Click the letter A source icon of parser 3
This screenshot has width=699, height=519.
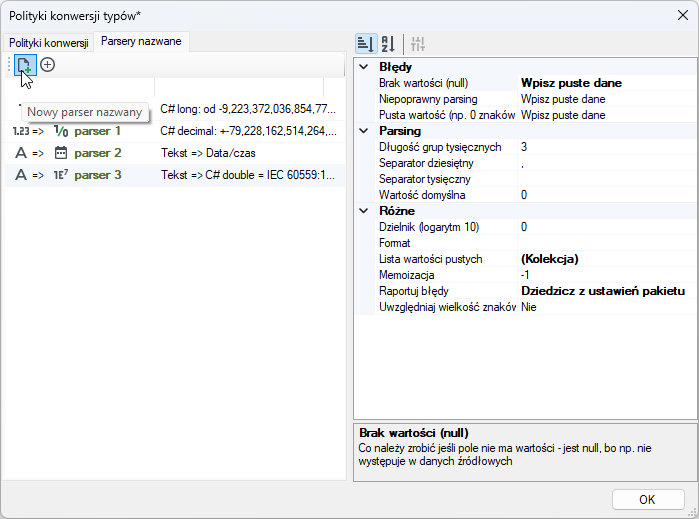(x=21, y=175)
